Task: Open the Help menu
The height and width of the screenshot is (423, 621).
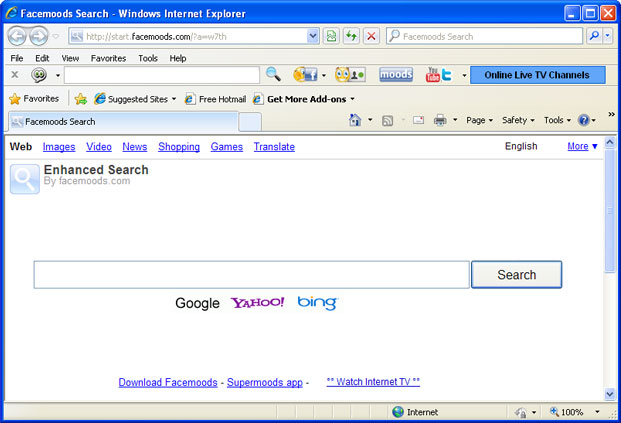Action: point(178,58)
